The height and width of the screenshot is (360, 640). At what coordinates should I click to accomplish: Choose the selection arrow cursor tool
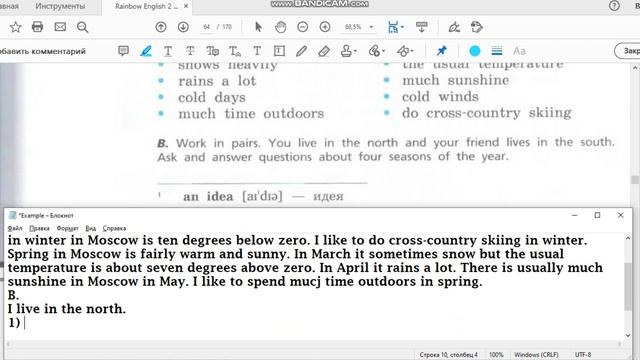[x=258, y=27]
